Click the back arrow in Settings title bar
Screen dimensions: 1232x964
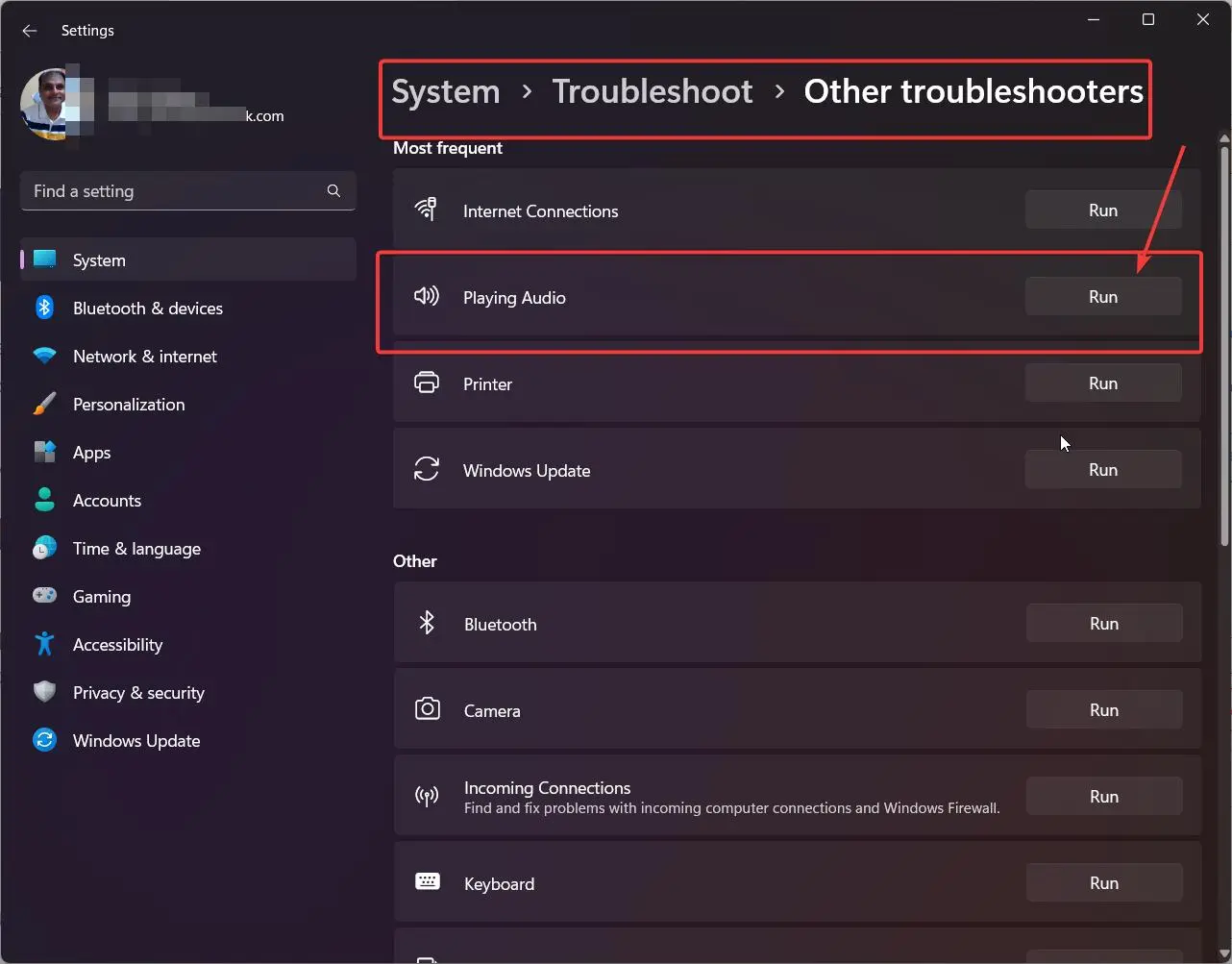tap(30, 31)
